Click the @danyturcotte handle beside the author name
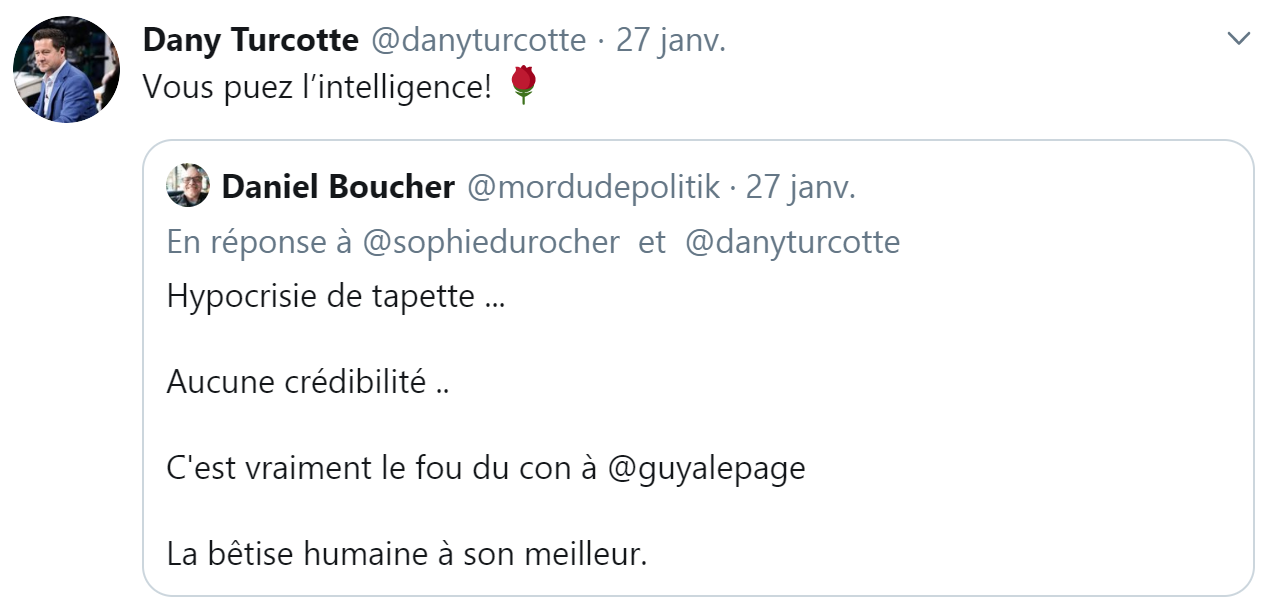Image resolution: width=1265 pixels, height=614 pixels. tap(478, 40)
